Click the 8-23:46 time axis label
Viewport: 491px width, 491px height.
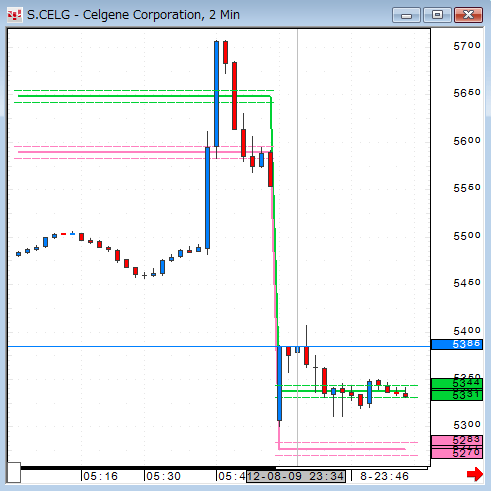(384, 476)
